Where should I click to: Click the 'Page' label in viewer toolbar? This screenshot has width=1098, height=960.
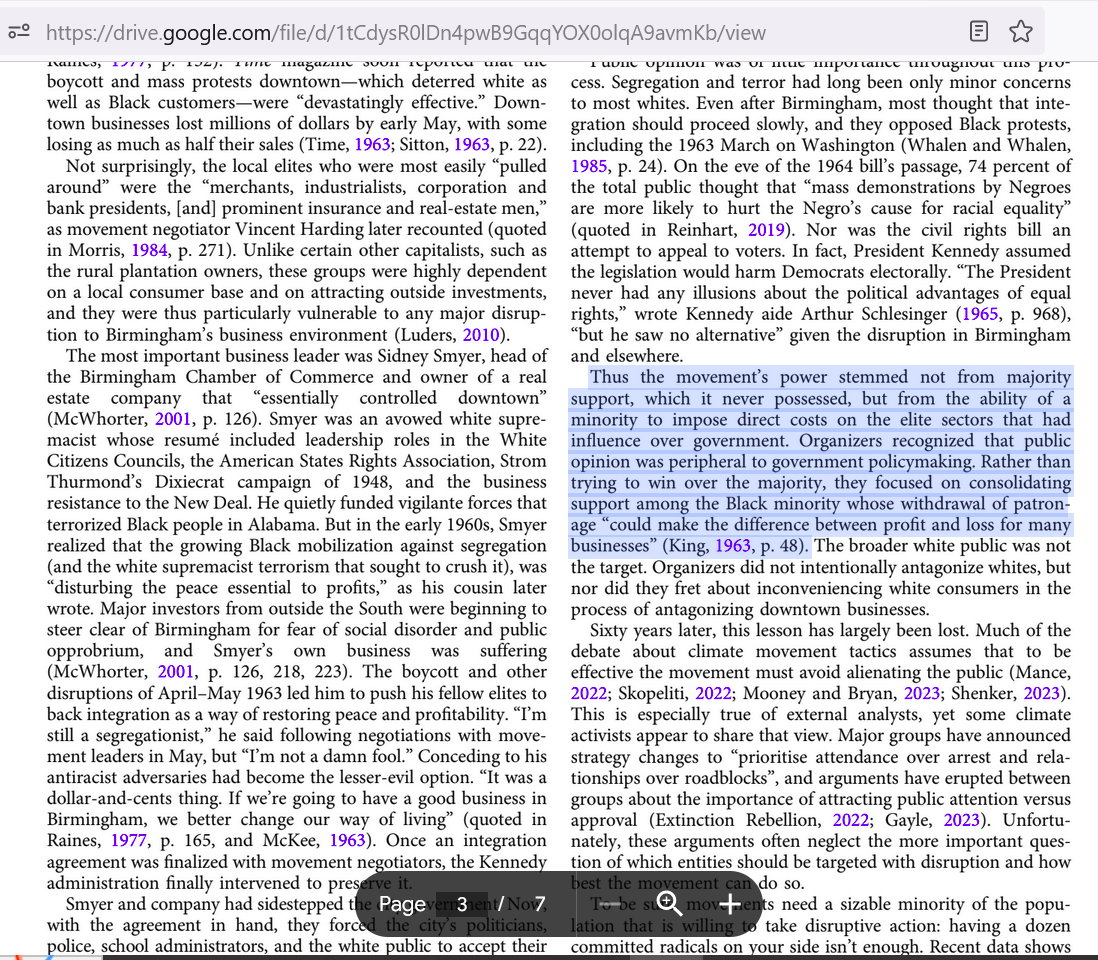click(x=402, y=905)
